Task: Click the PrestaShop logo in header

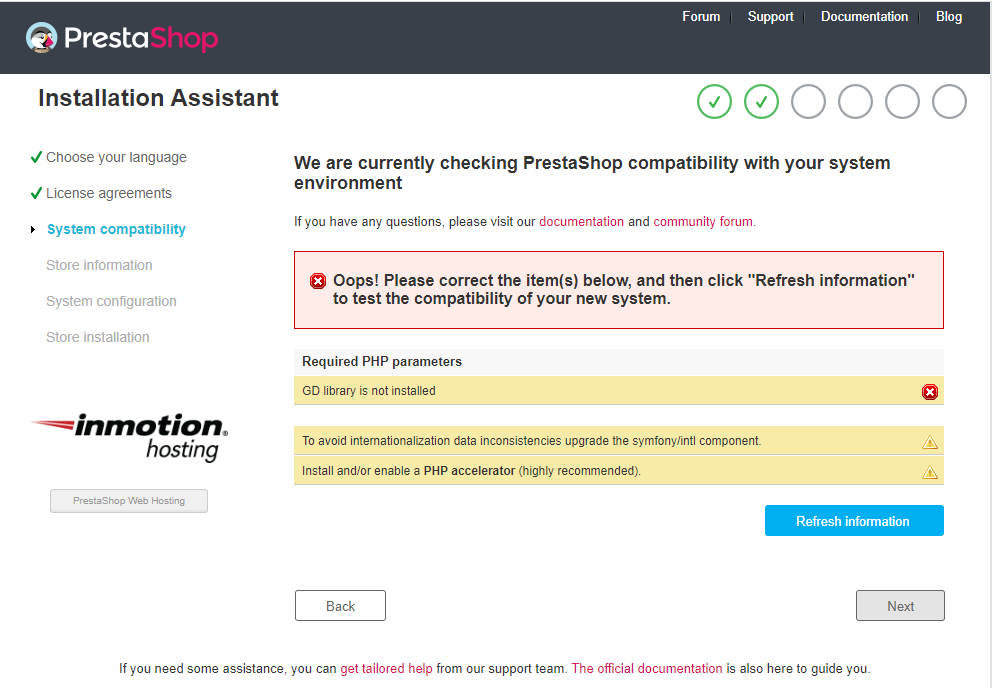Action: point(121,39)
